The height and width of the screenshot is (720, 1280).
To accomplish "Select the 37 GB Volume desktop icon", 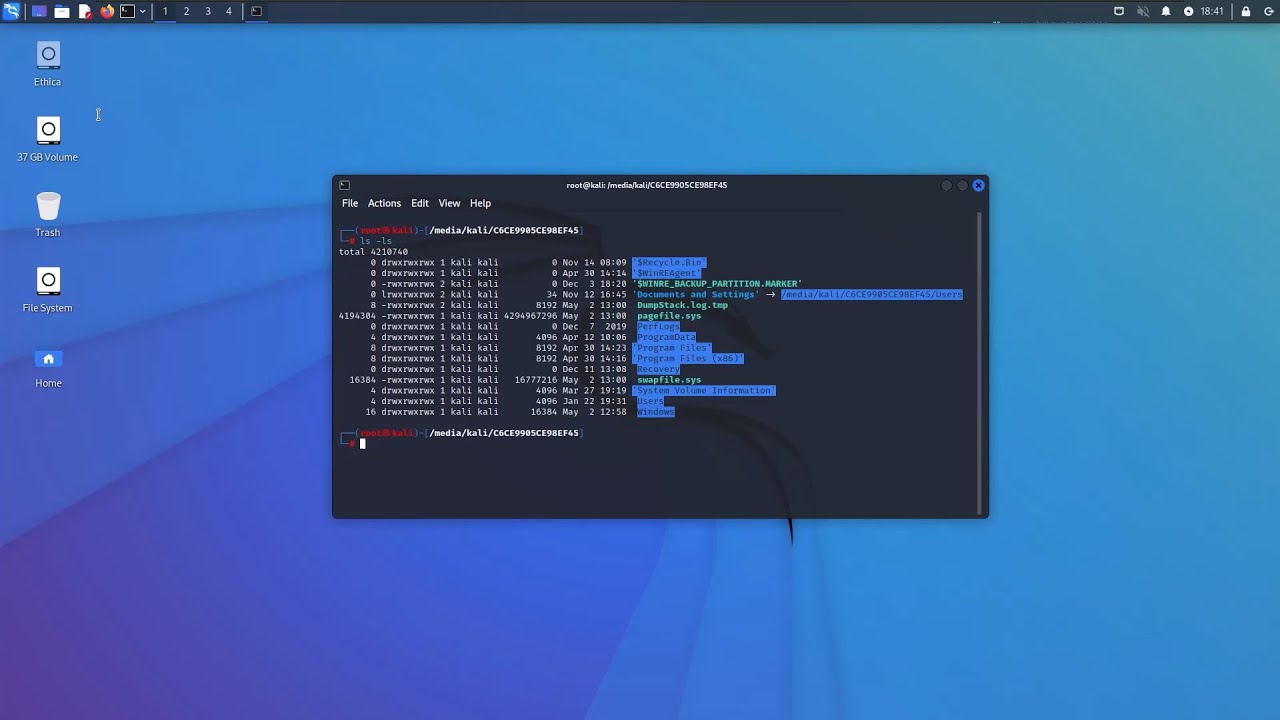I will [48, 139].
